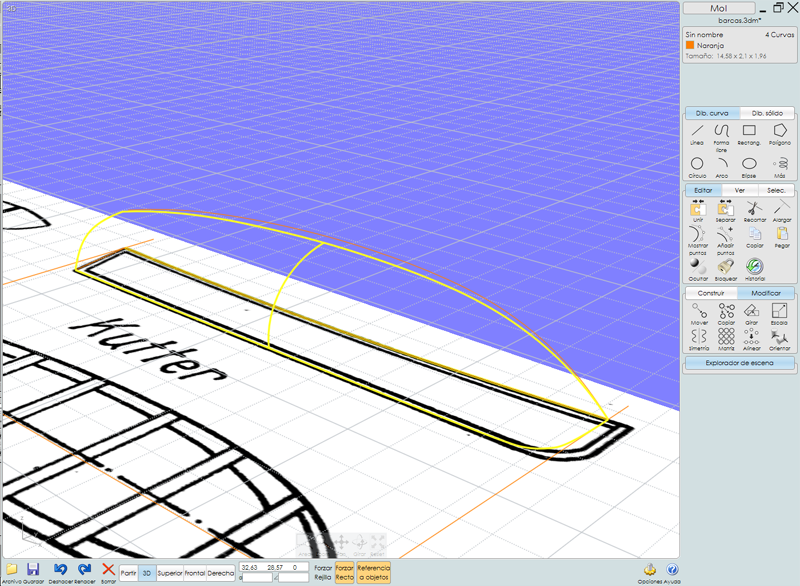The image size is (800, 586).
Task: Switch to the Frontal view
Action: coord(195,573)
